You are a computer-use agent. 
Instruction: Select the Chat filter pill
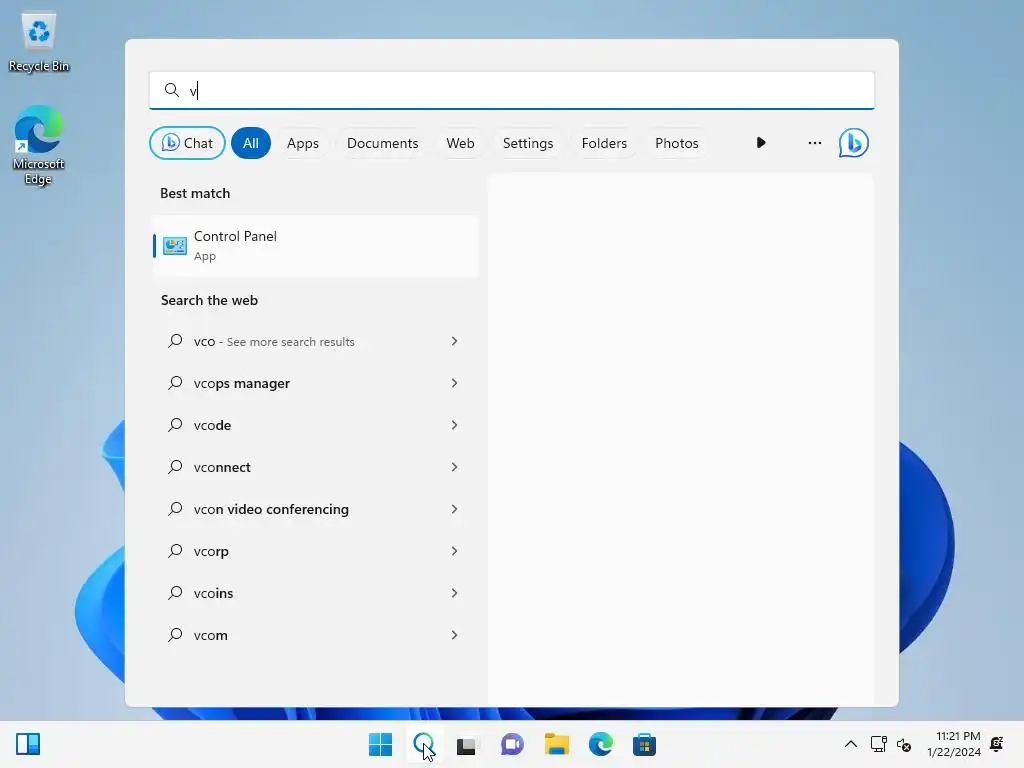pyautogui.click(x=187, y=143)
